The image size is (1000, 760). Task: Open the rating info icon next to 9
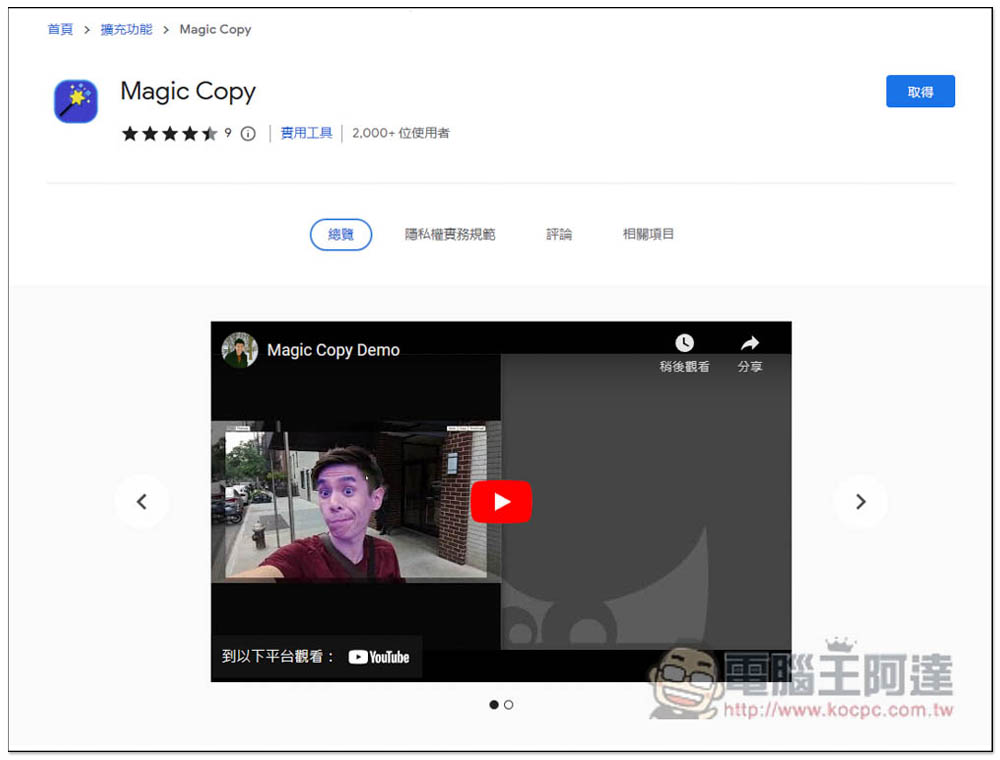(248, 133)
